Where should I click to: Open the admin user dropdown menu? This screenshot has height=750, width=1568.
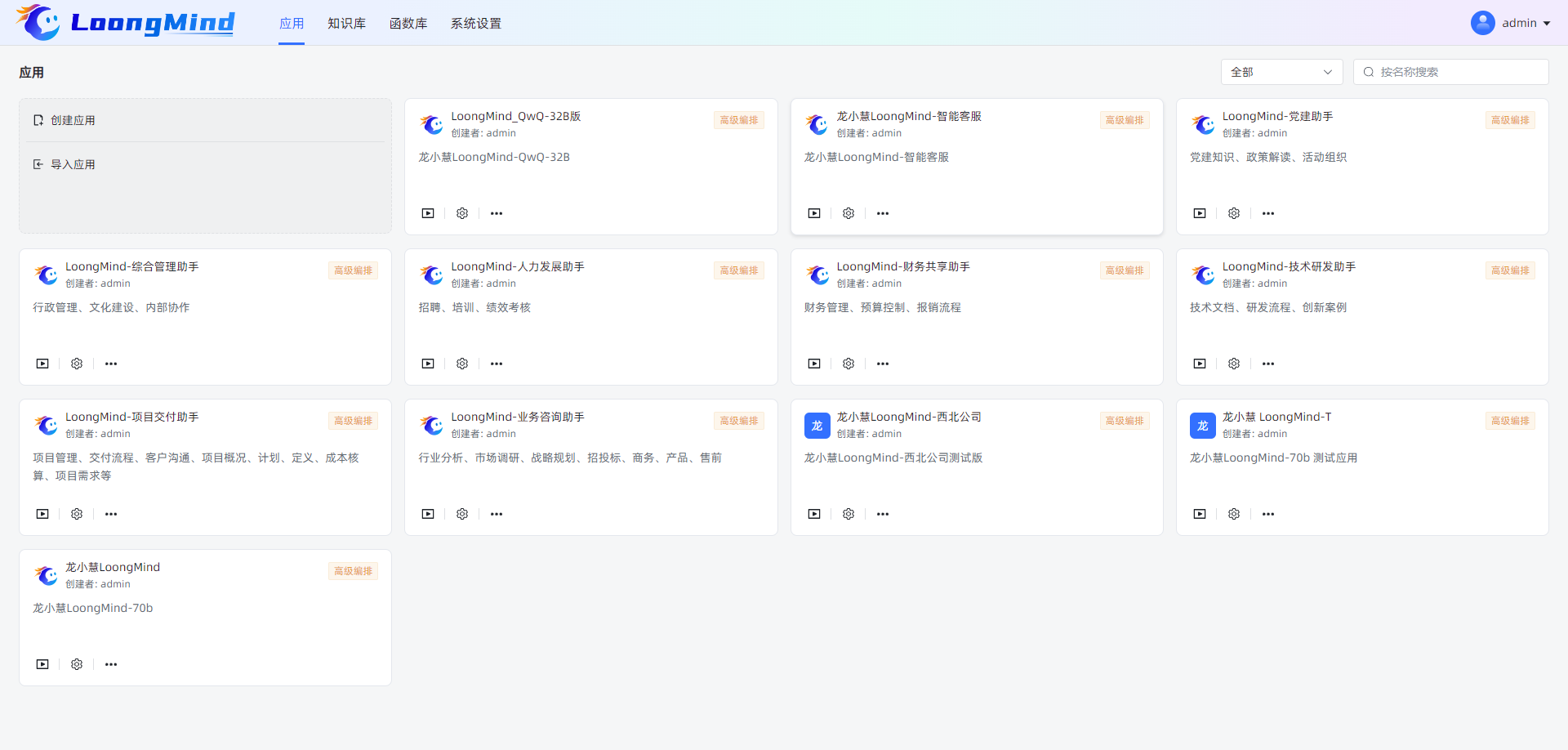(1511, 23)
